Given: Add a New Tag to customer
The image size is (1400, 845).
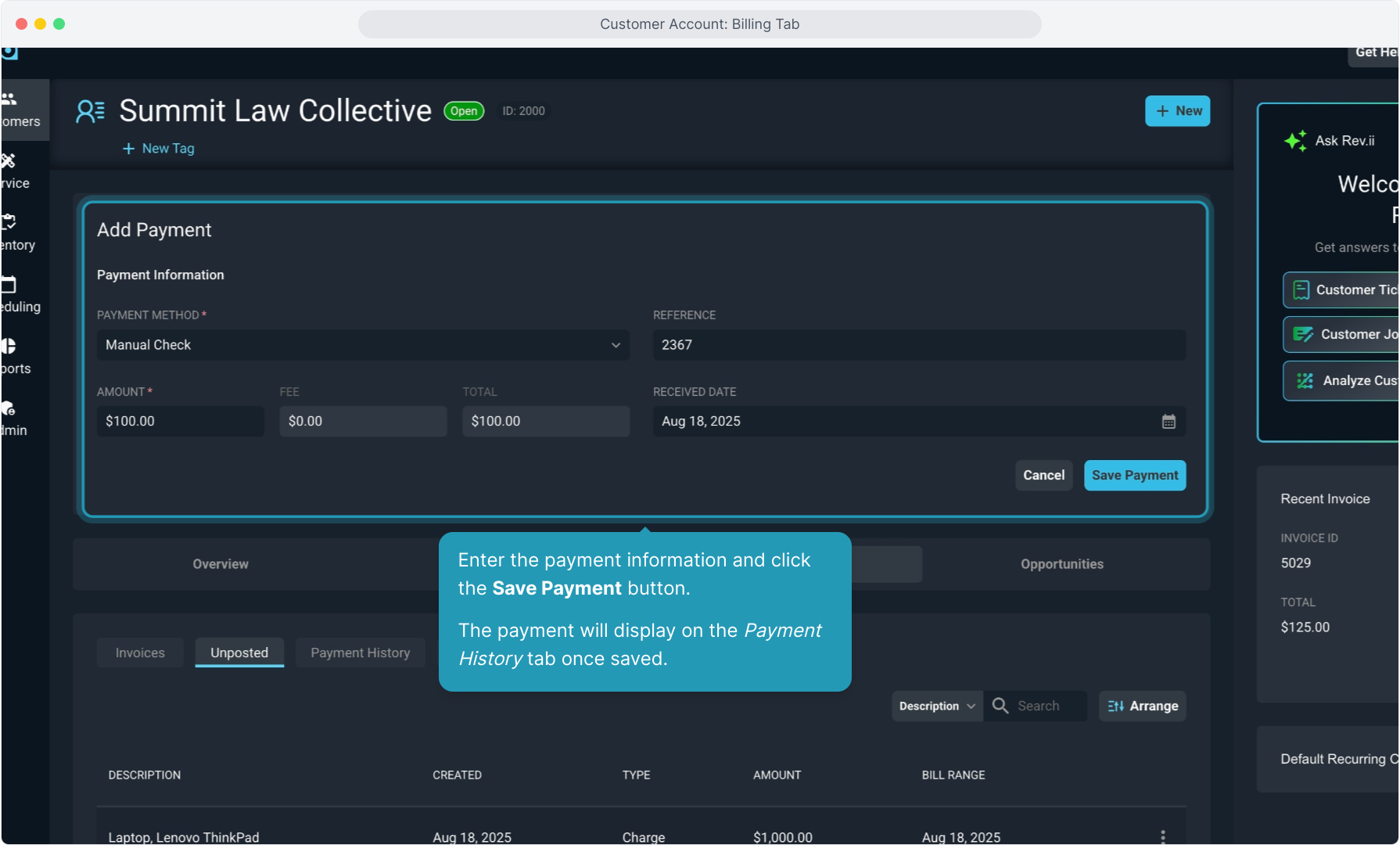Looking at the screenshot, I should pos(159,149).
